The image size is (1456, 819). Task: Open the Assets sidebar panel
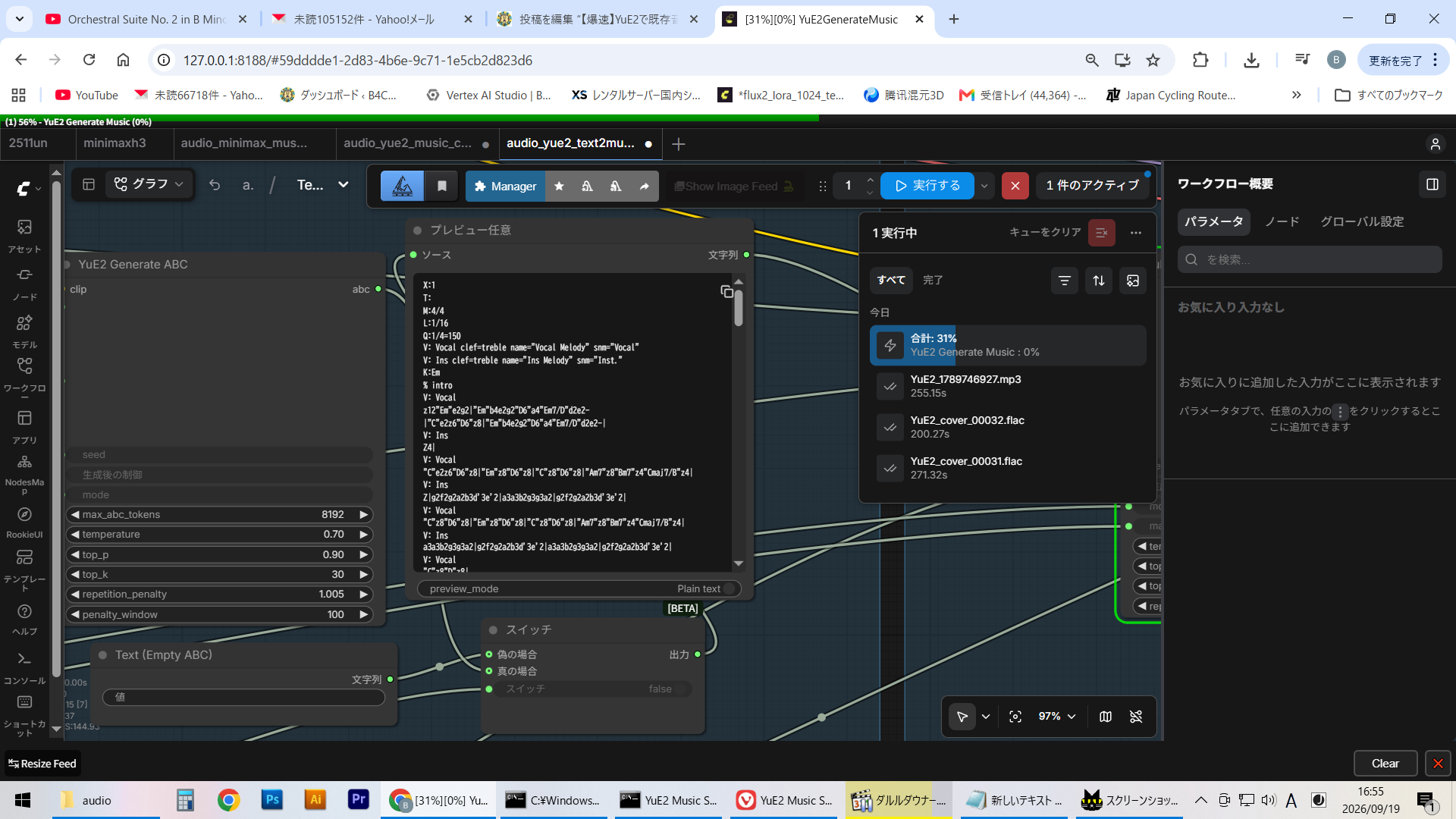(24, 235)
